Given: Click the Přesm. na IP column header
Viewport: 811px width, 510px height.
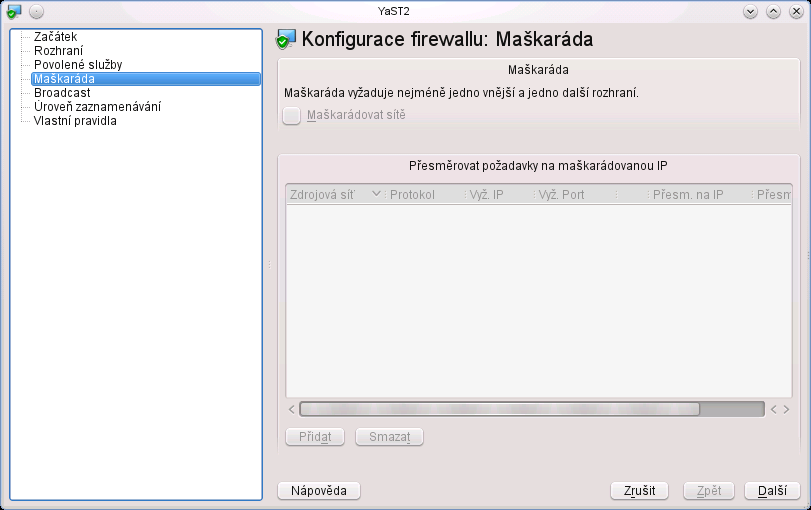Looking at the screenshot, I should (x=699, y=195).
